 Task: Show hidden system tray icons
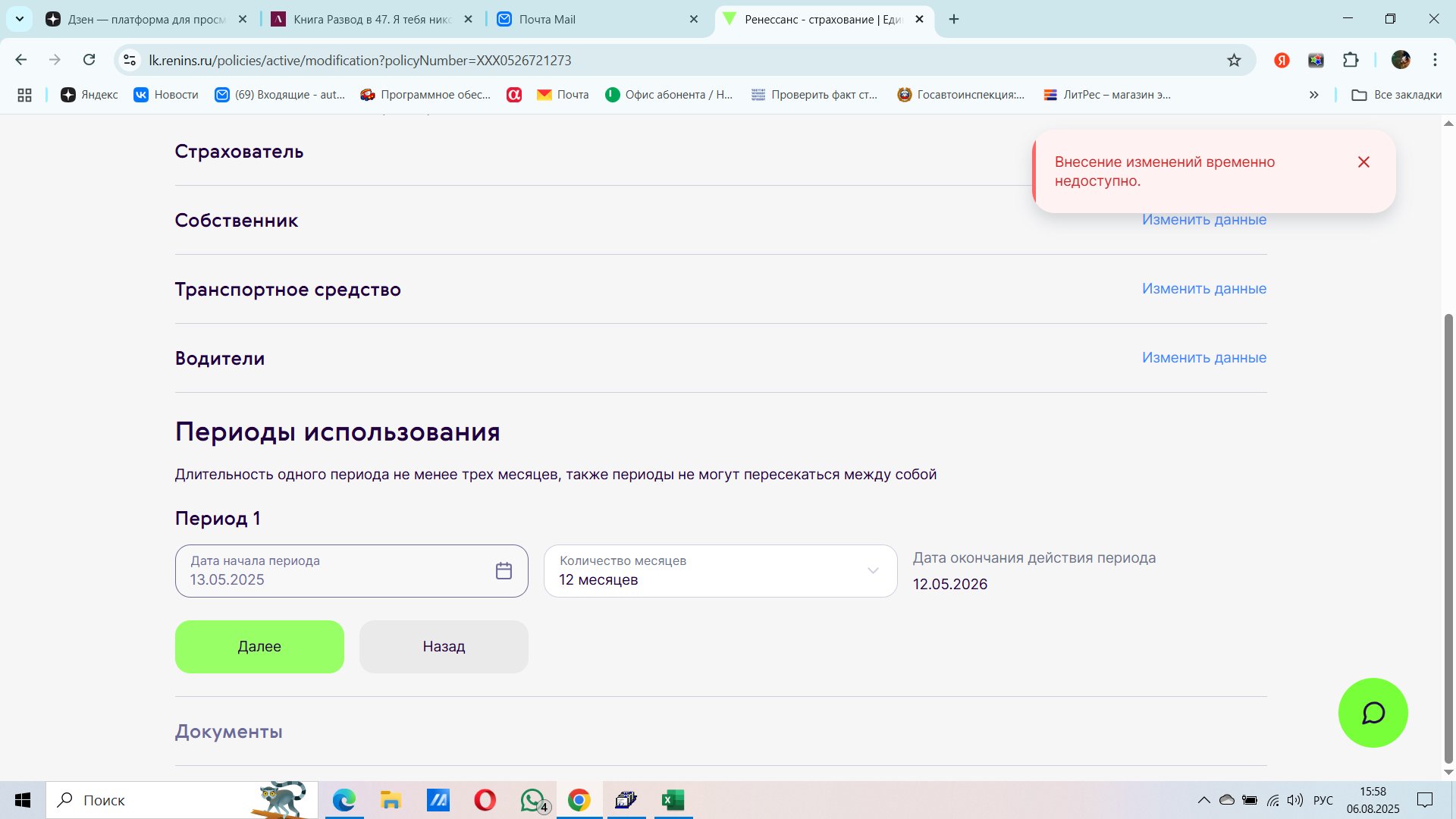point(1203,800)
